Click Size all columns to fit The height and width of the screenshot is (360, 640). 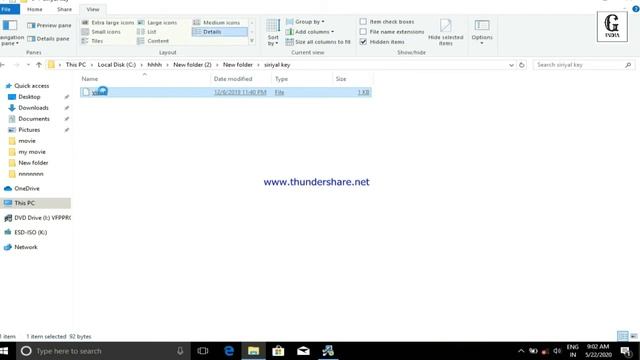point(318,42)
